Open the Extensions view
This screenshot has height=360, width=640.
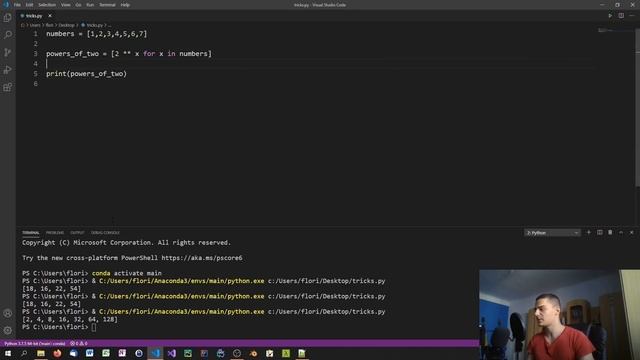[7, 87]
